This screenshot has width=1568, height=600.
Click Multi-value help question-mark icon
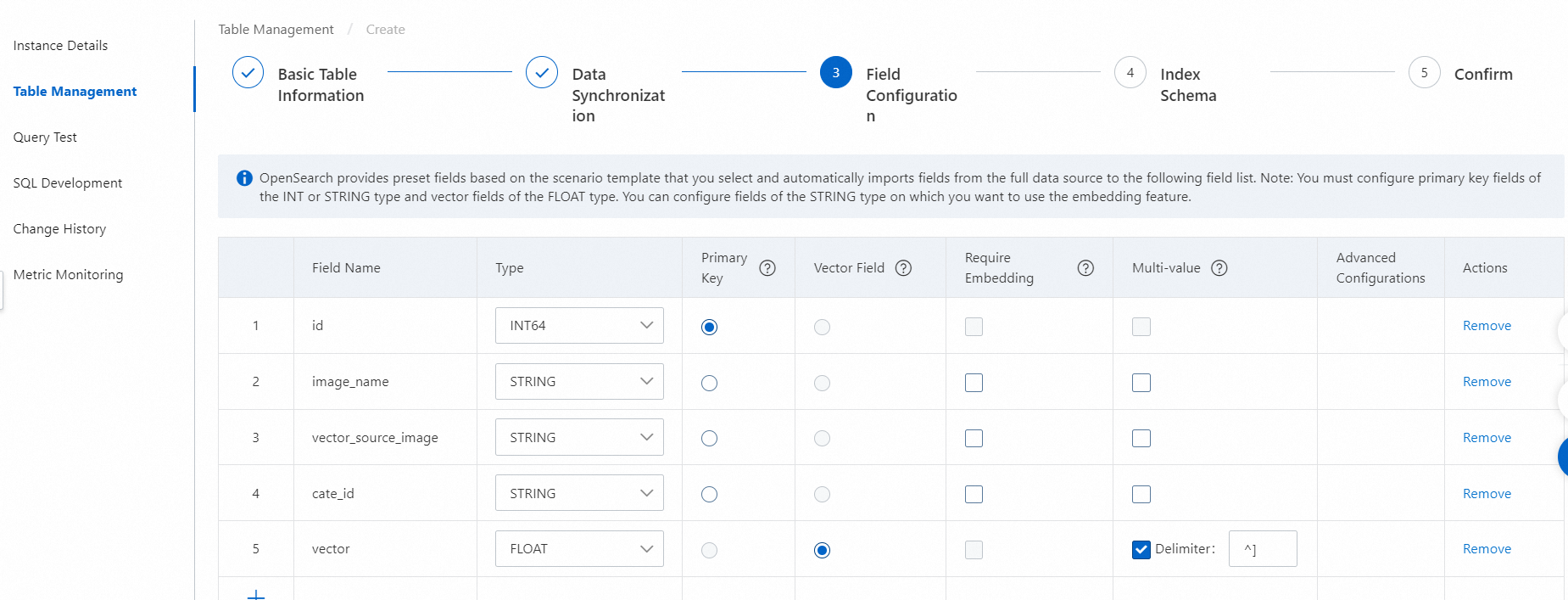point(1219,268)
